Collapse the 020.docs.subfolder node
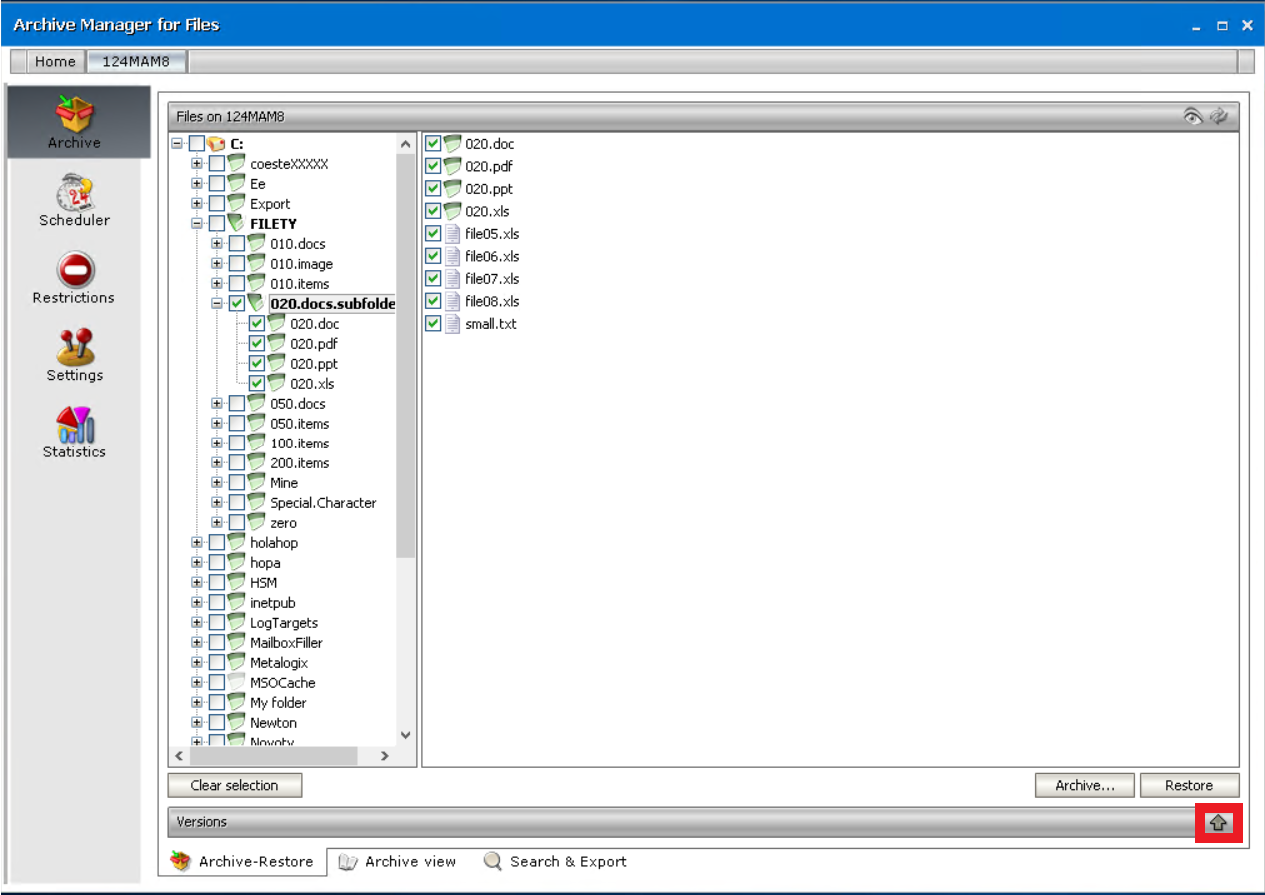 (217, 303)
